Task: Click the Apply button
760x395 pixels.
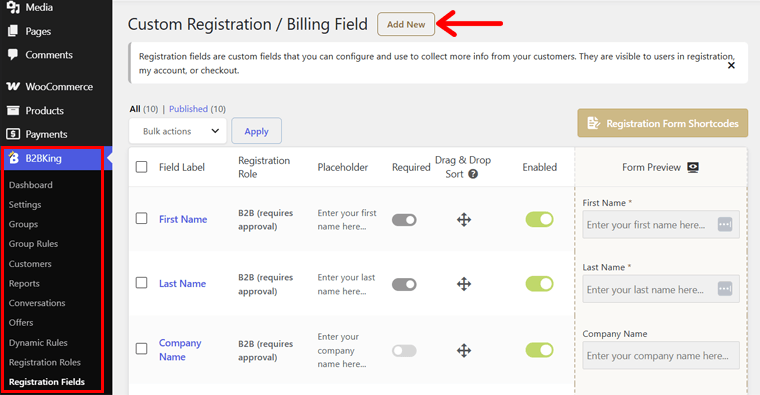Action: (256, 131)
